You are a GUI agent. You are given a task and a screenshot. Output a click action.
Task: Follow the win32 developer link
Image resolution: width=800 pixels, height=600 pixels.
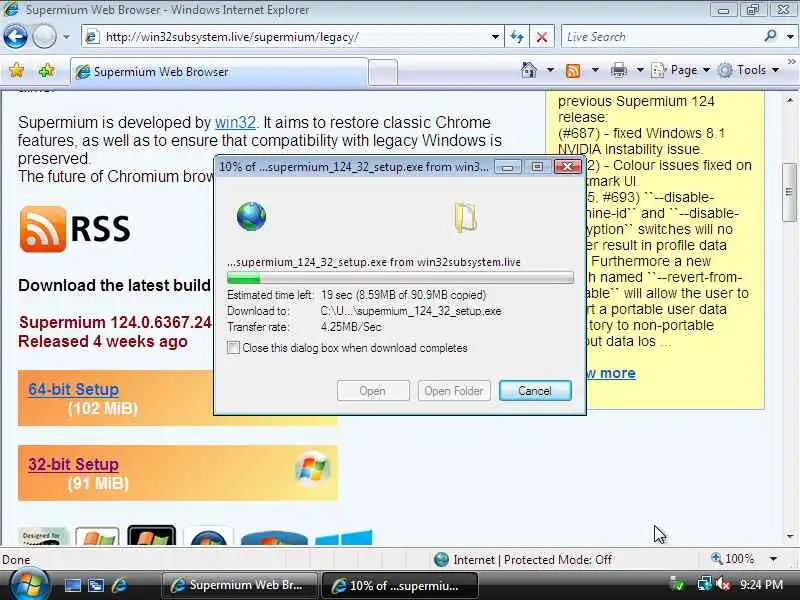(x=235, y=122)
